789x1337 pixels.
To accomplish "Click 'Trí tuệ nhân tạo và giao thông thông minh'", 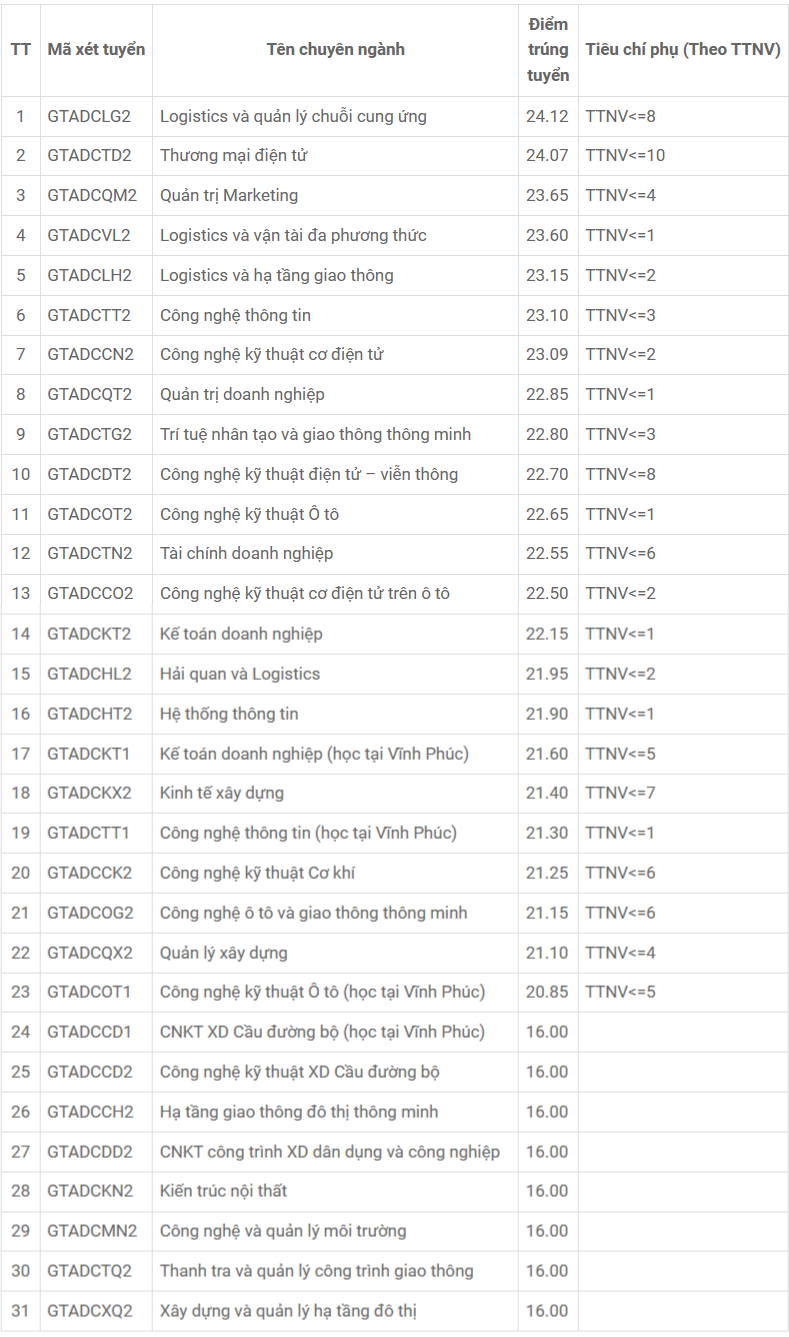I will click(315, 435).
